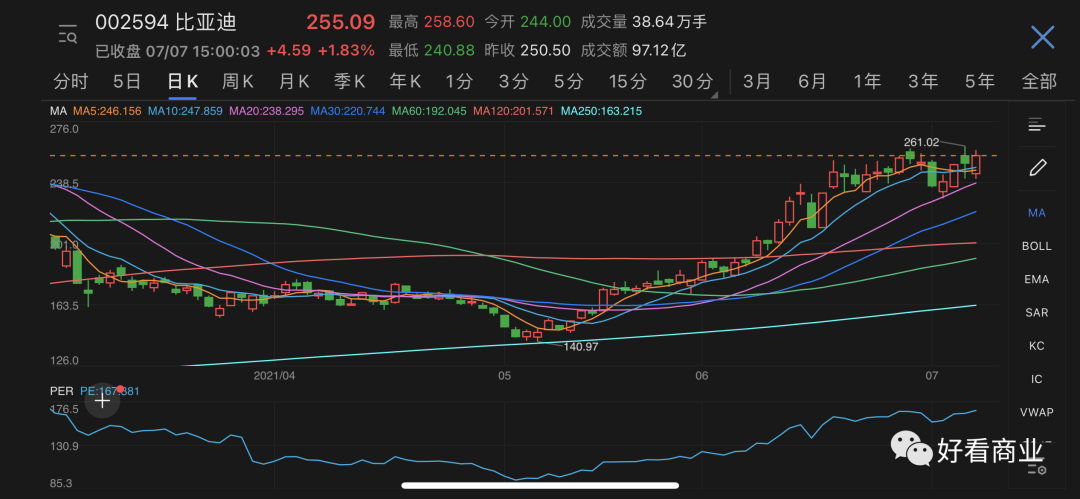
Task: Tap the plus crosshair button
Action: [x=102, y=400]
